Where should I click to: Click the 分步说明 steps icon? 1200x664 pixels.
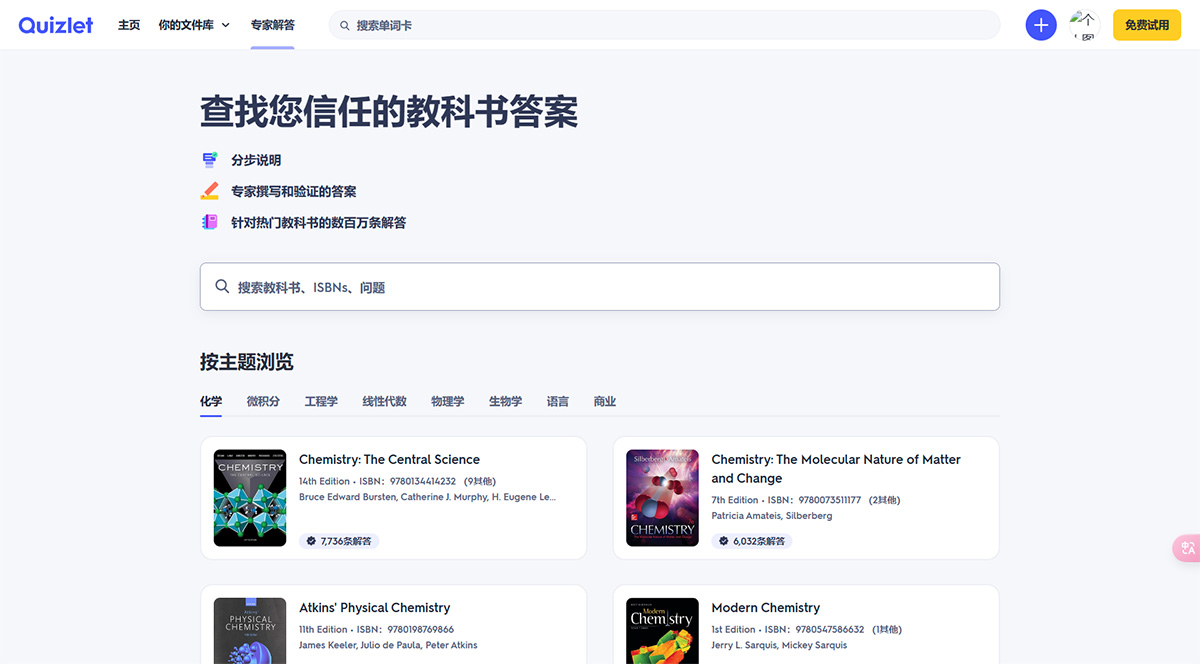(x=210, y=159)
